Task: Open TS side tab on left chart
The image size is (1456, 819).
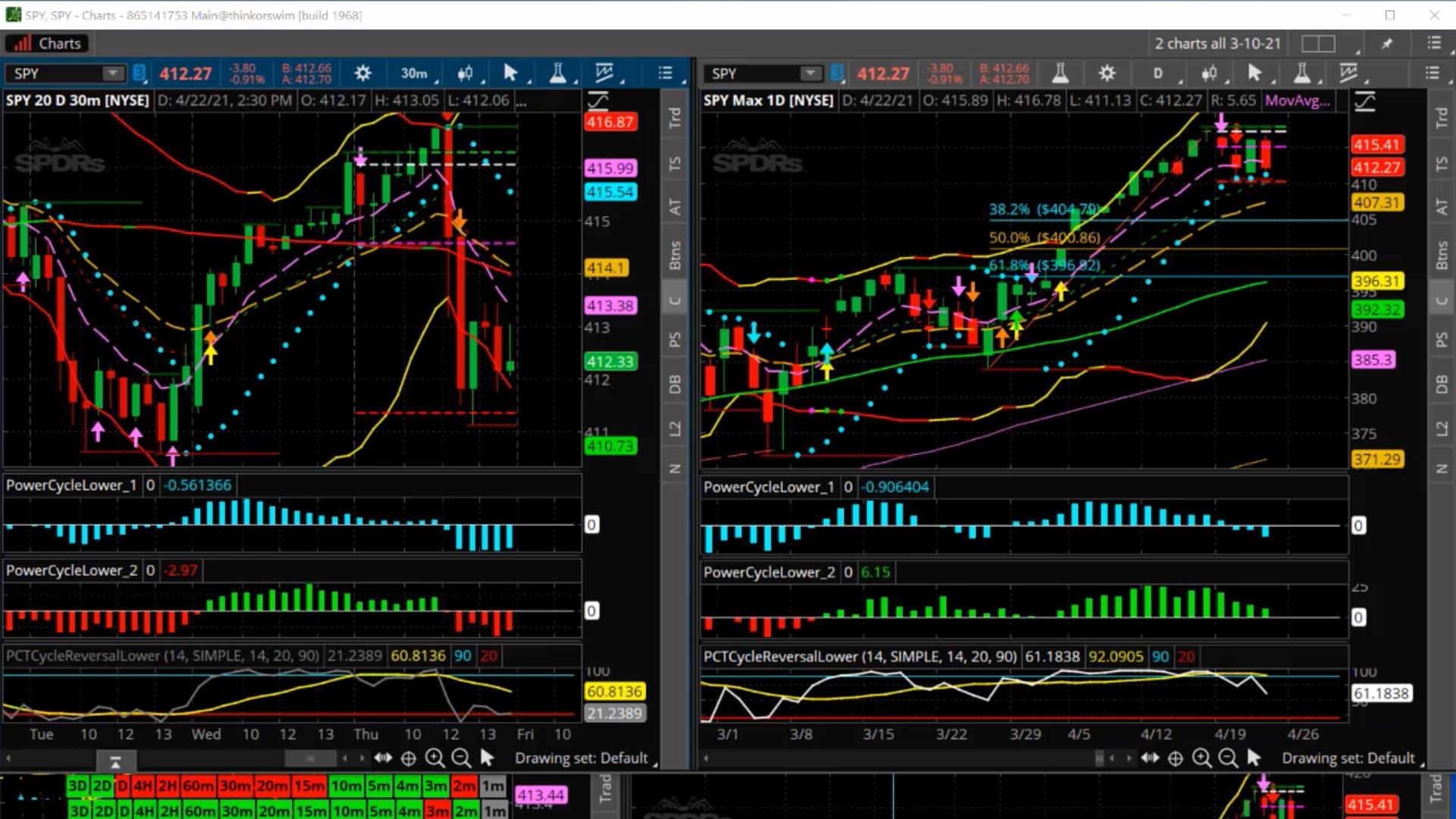Action: pos(674,164)
